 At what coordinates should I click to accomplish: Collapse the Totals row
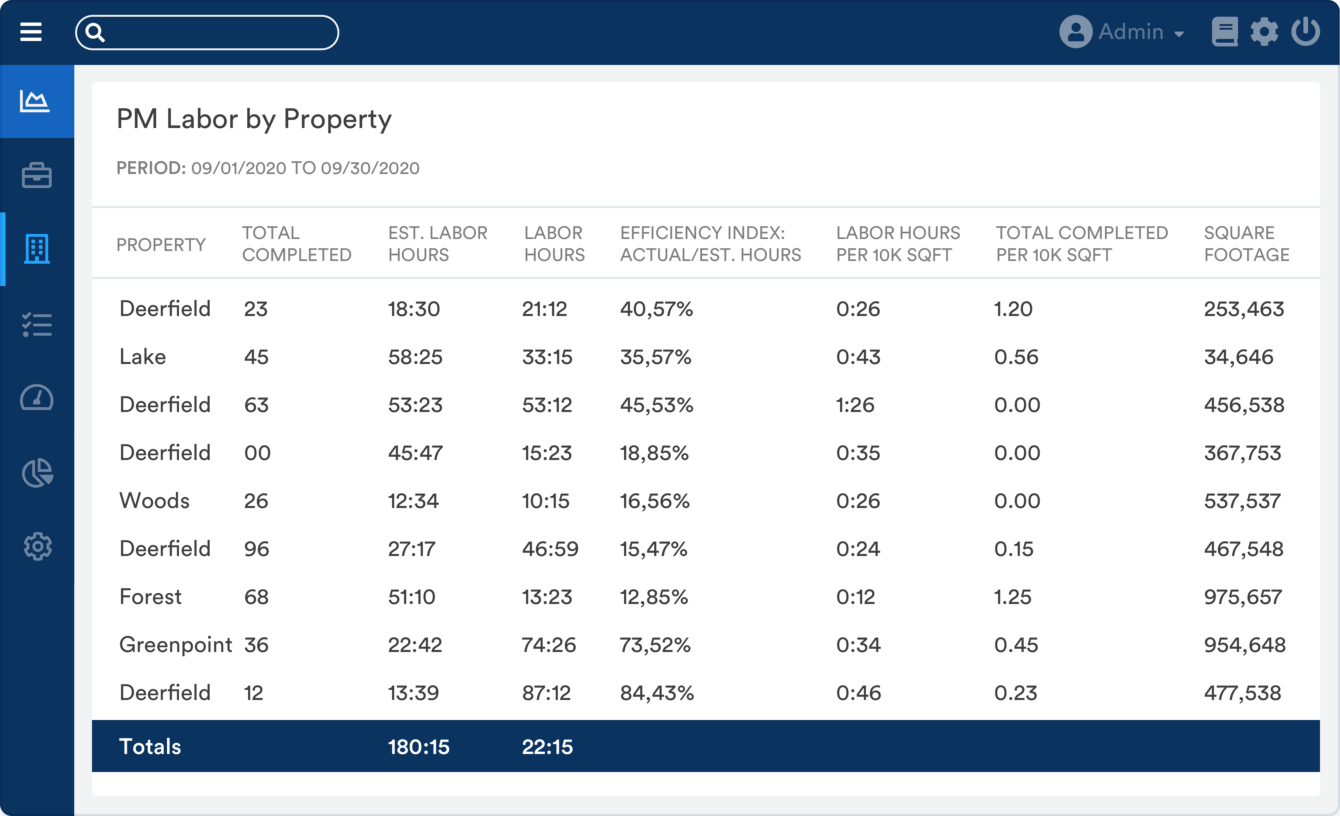coord(150,746)
